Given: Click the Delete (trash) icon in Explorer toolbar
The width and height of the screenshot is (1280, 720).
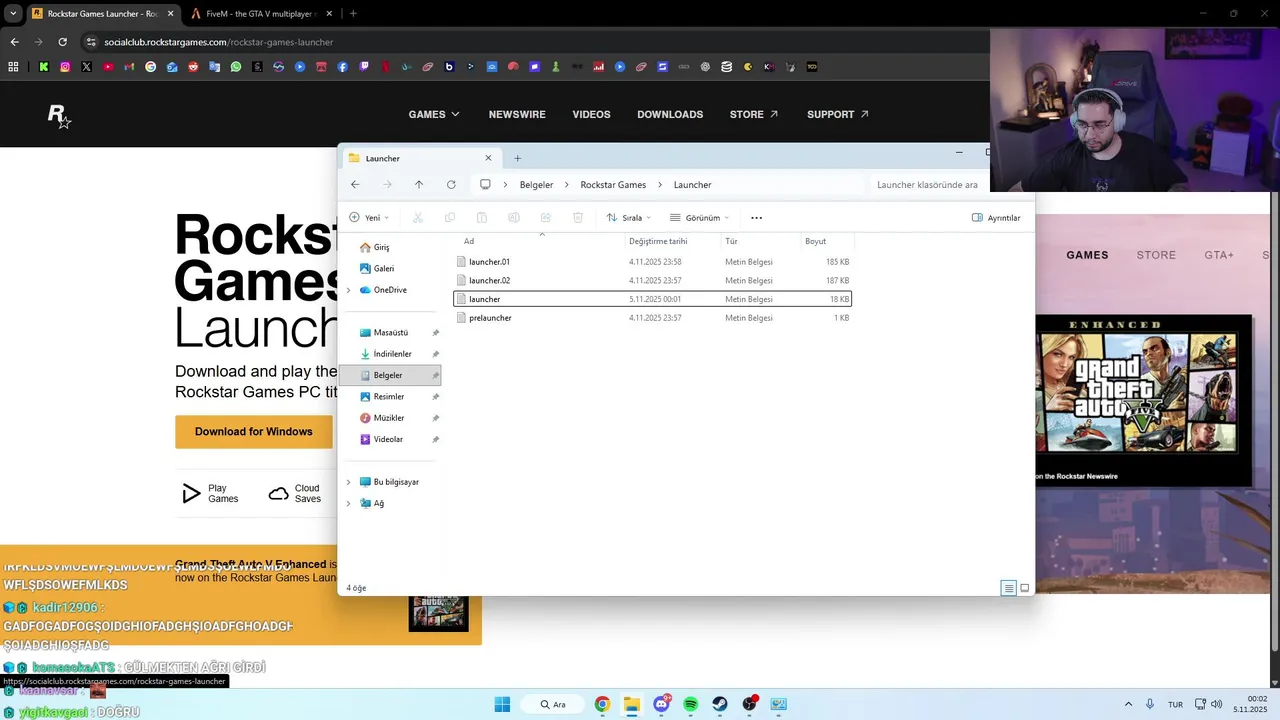Looking at the screenshot, I should (x=578, y=218).
